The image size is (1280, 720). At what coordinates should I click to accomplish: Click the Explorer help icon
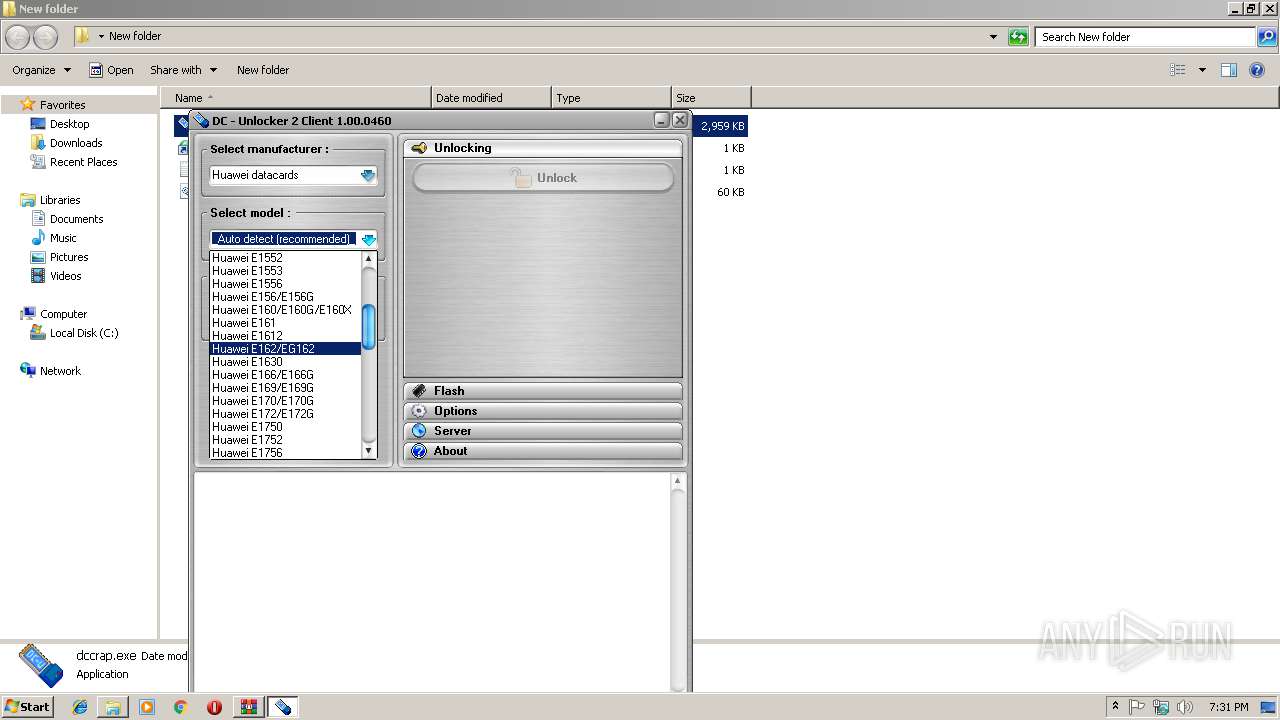coord(1258,70)
